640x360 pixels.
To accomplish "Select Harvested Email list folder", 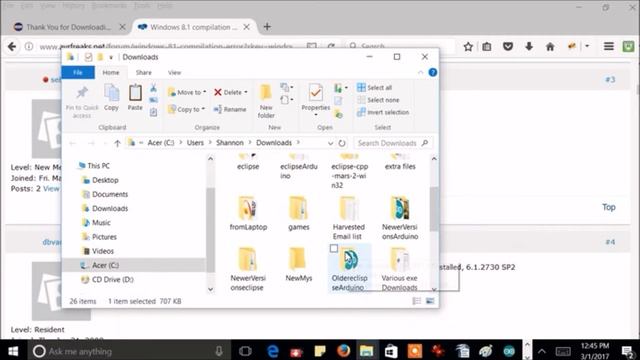I will click(348, 218).
